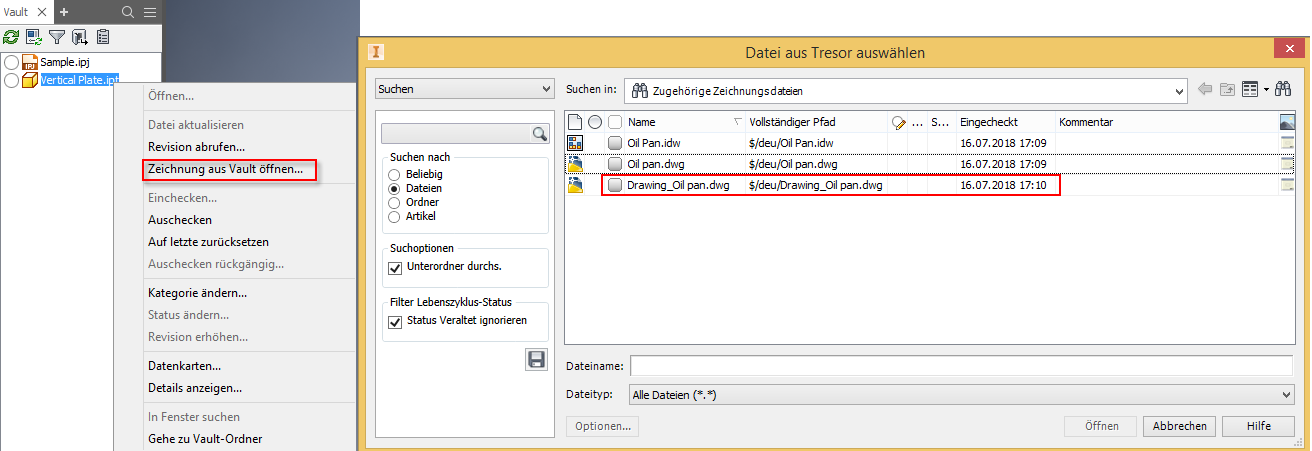Screen dimensions: 1312x451
Task: Choose Auf letzte zurücksetzen in context menu
Action: pos(208,241)
